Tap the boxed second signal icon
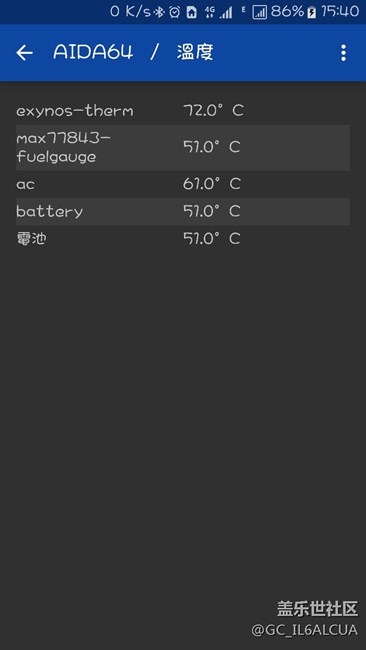 (x=259, y=12)
